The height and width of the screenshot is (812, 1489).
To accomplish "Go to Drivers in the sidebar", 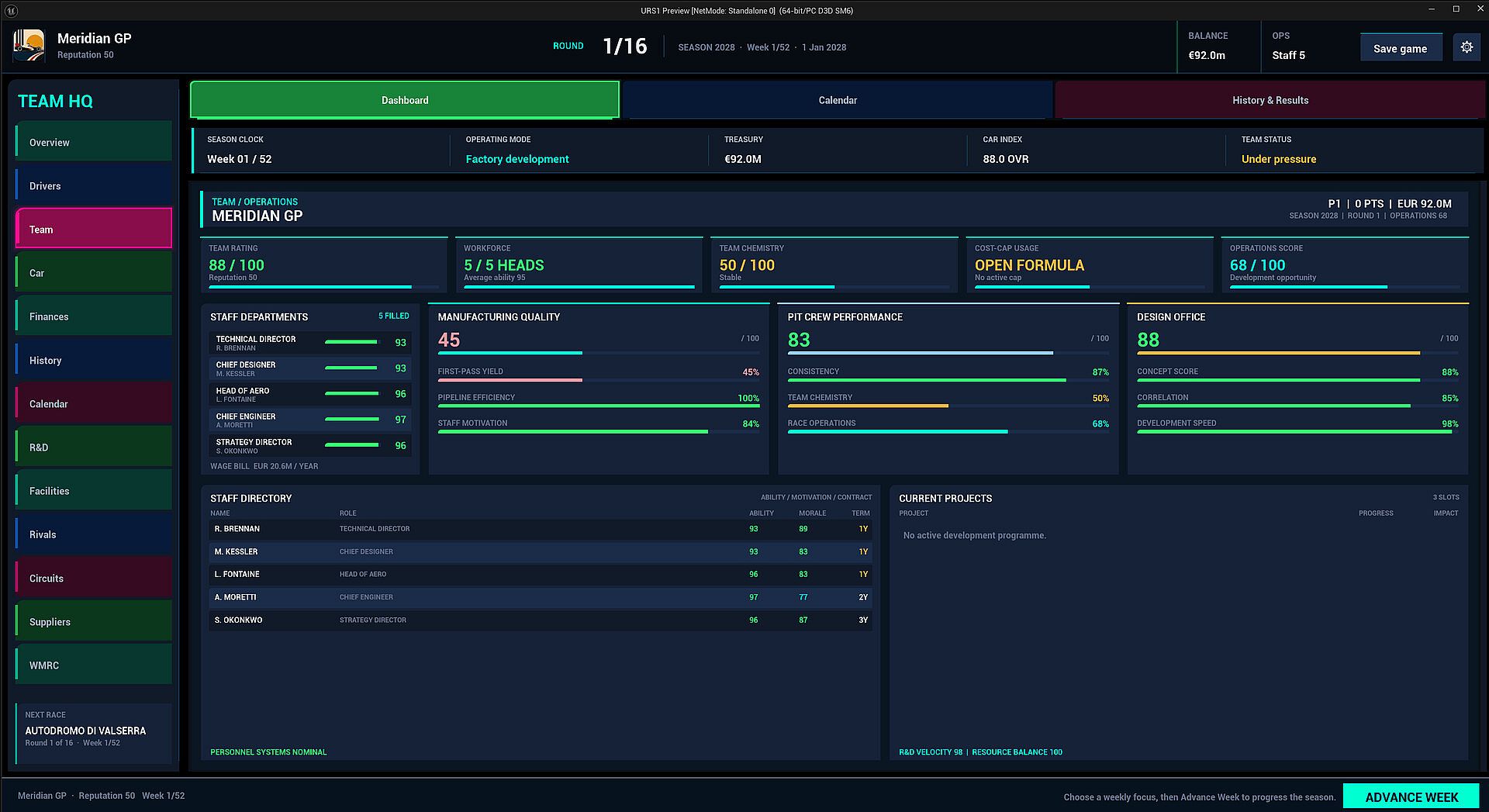I will pyautogui.click(x=94, y=185).
